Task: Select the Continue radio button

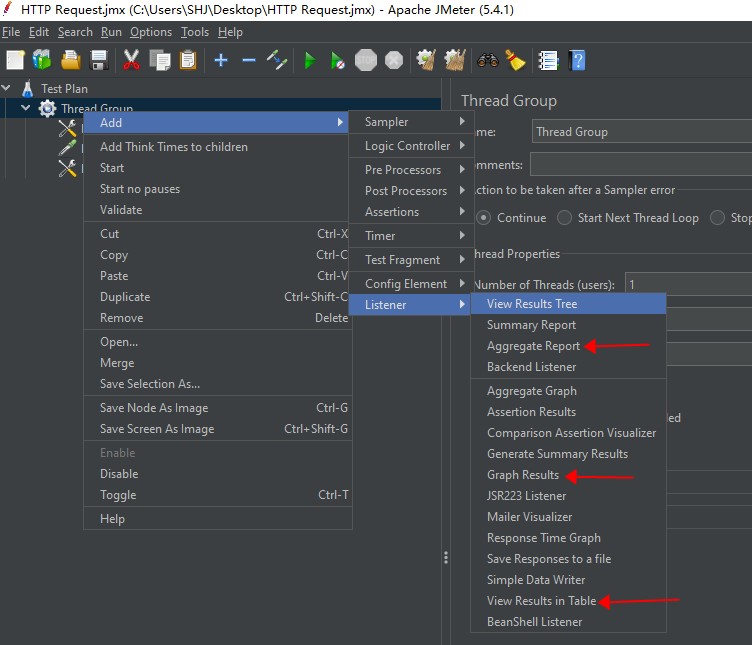Action: (483, 218)
